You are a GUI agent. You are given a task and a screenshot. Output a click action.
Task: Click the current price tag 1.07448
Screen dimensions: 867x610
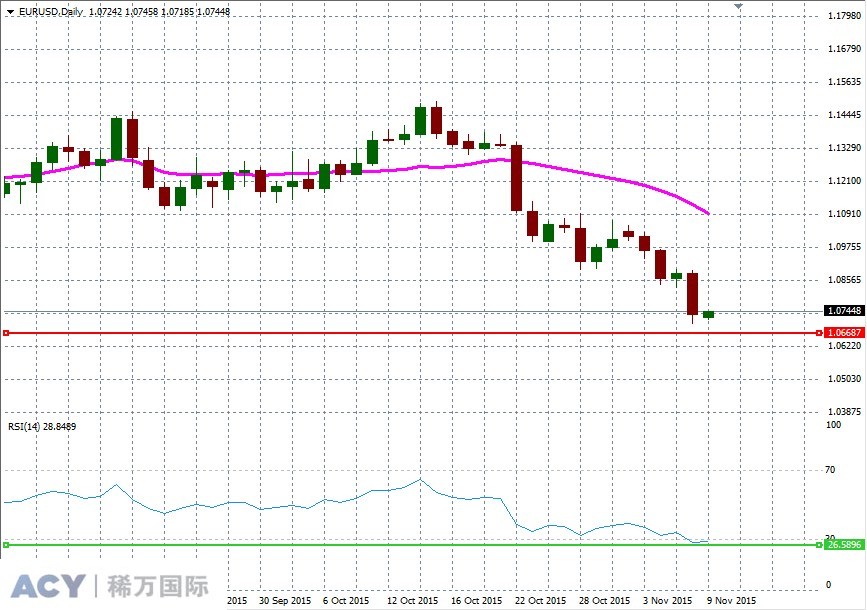843,310
